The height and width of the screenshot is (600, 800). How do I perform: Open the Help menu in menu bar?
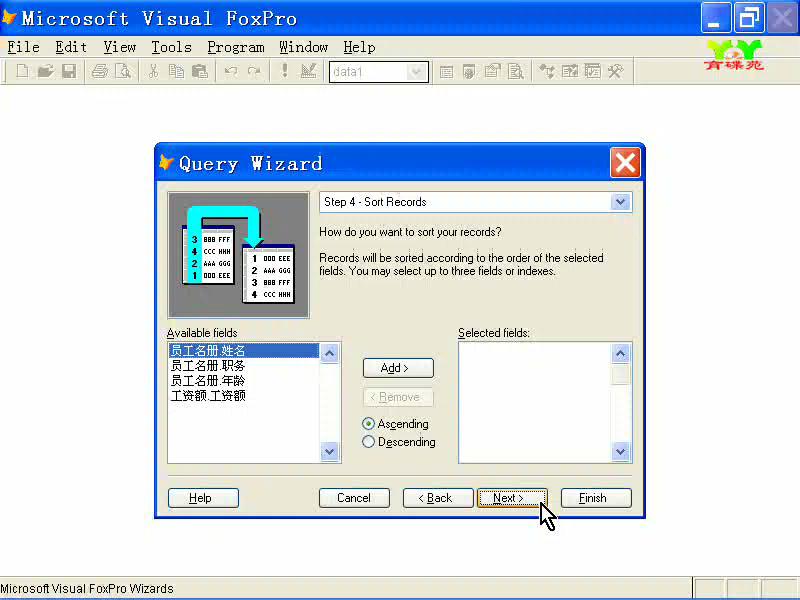359,47
